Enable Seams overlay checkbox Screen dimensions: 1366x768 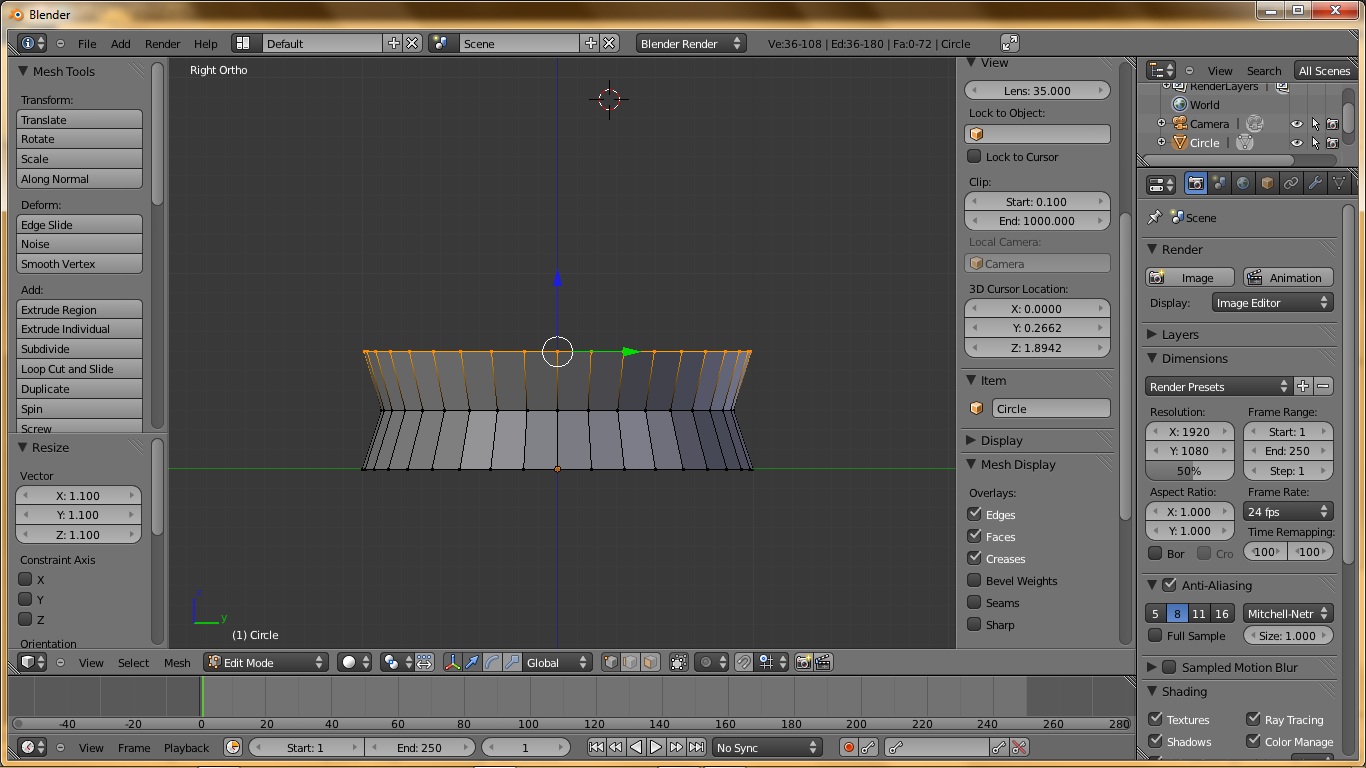tap(974, 602)
